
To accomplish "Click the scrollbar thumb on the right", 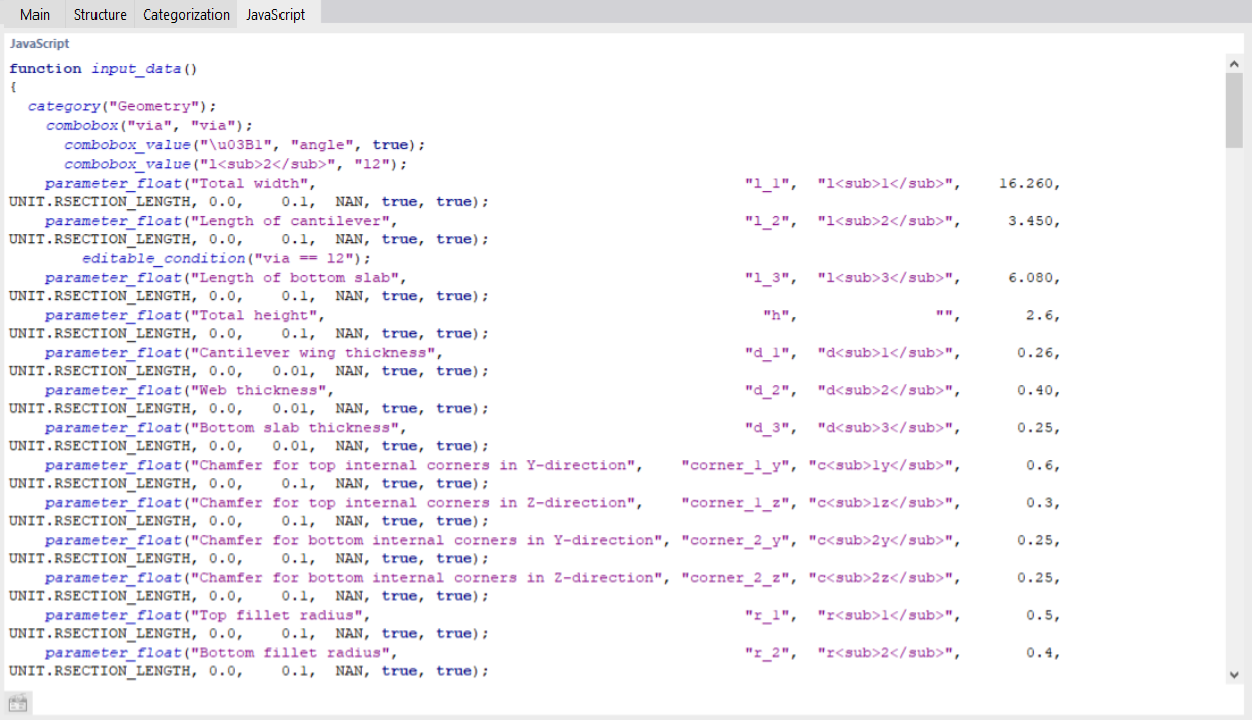I will (x=1234, y=110).
